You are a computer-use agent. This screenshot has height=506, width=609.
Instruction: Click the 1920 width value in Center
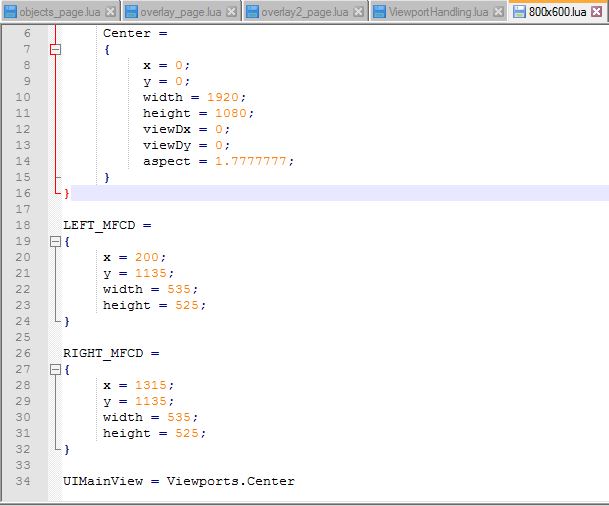point(224,97)
